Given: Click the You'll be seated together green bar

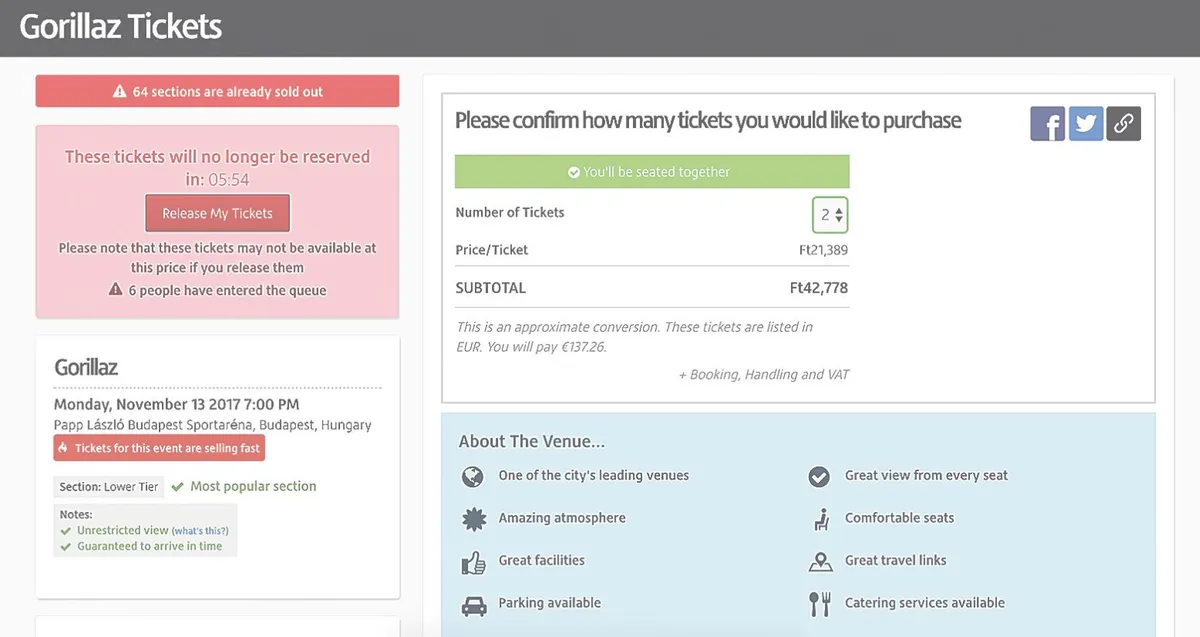Looking at the screenshot, I should 652,172.
